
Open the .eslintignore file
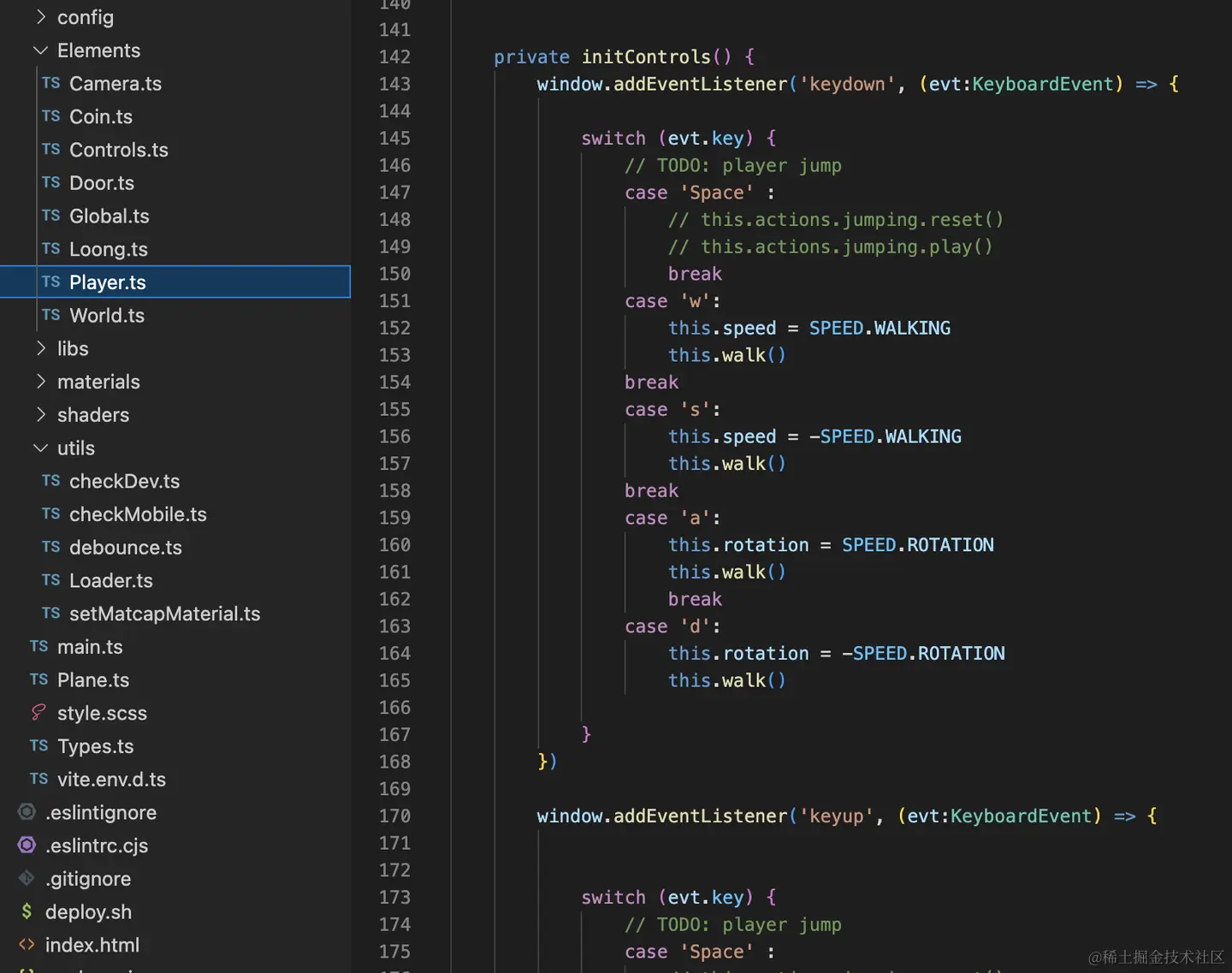coord(101,813)
